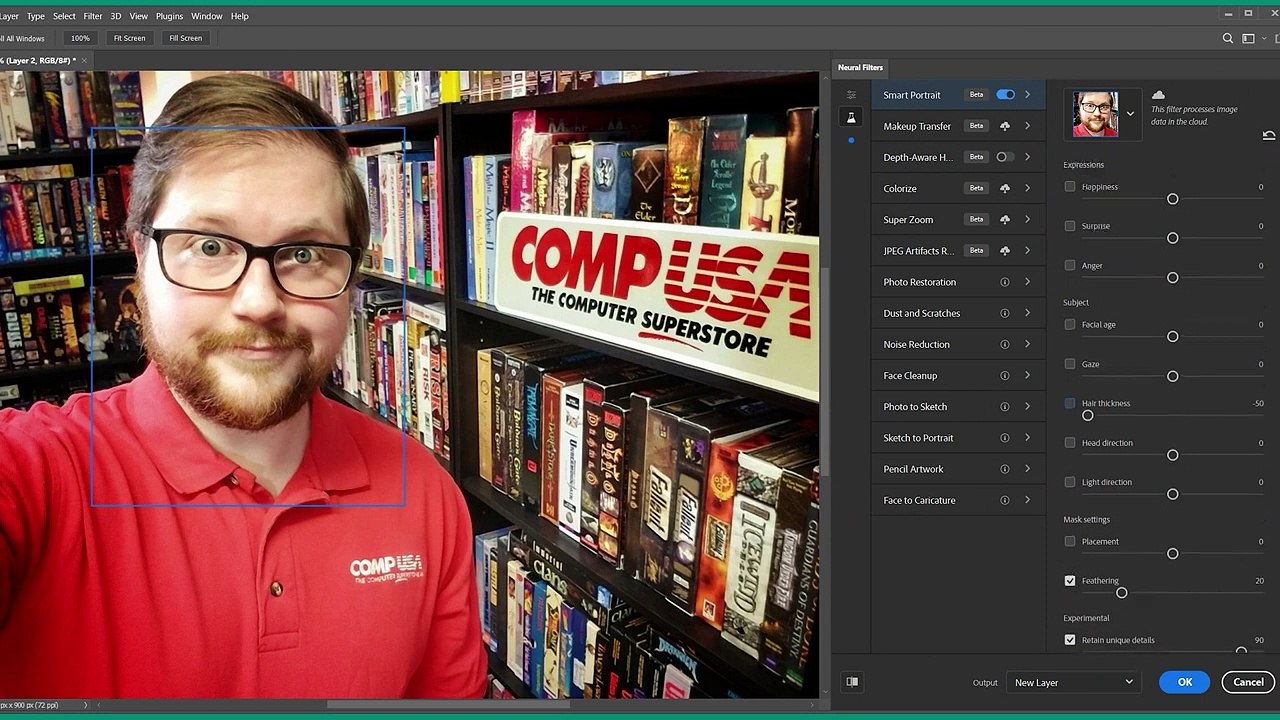Image resolution: width=1280 pixels, height=720 pixels.
Task: Click the Hair thickness slider handle
Action: (1088, 415)
